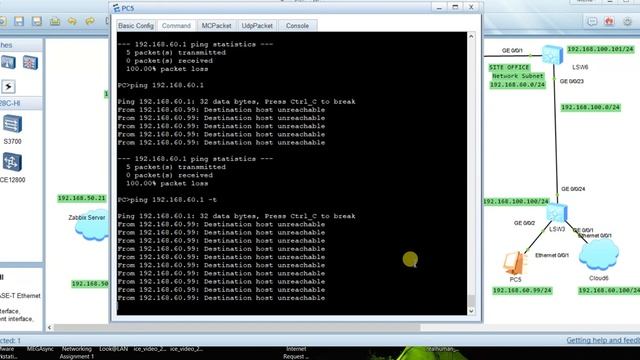
Task: Open the Getting help and feedback link
Action: (603, 340)
